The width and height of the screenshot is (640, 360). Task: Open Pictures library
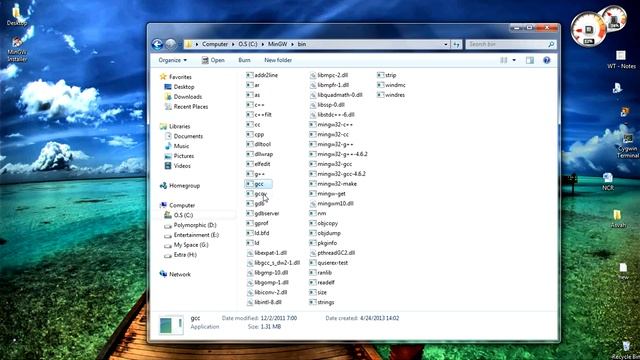(x=179, y=156)
